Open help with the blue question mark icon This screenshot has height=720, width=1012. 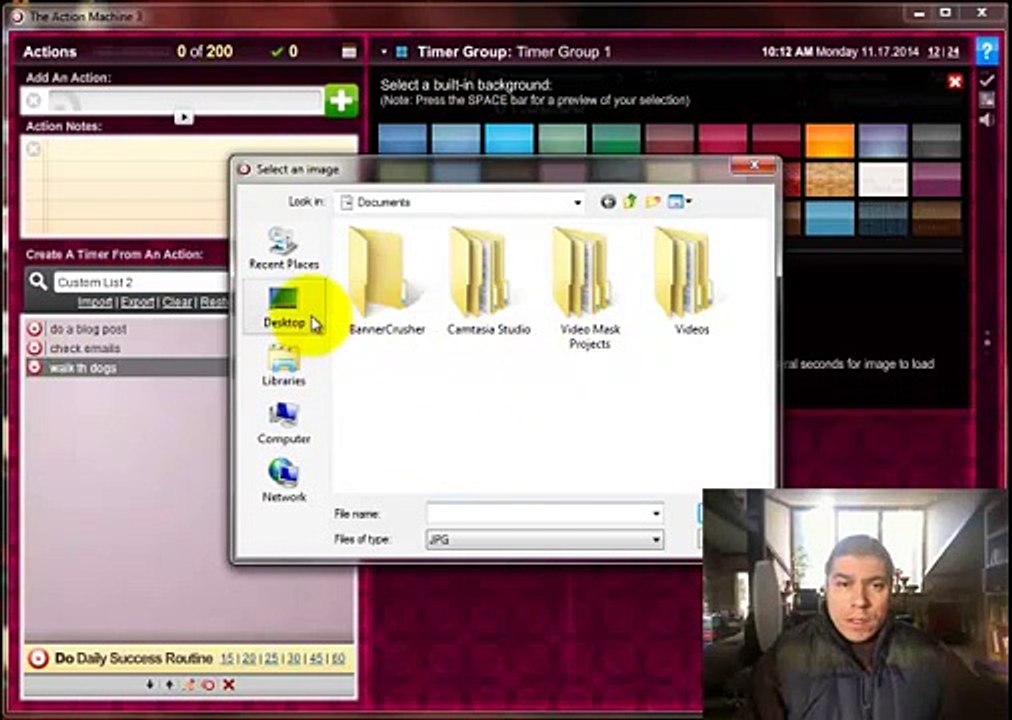pos(986,51)
